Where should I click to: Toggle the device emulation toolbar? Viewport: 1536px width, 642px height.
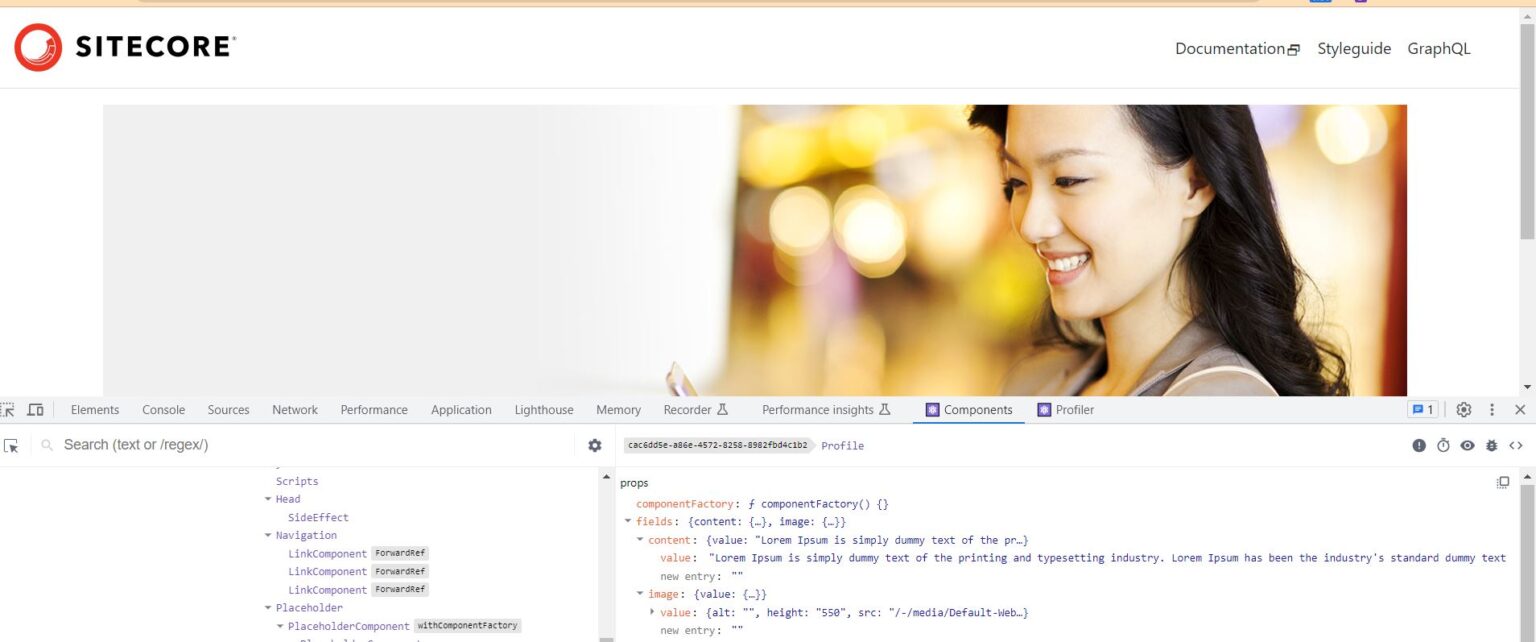36,409
